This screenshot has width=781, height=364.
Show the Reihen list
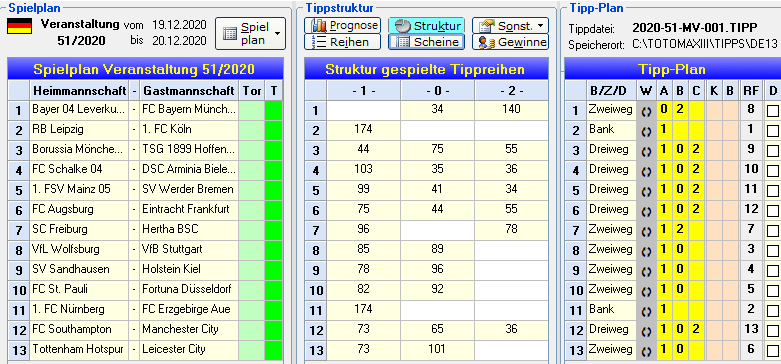click(342, 42)
